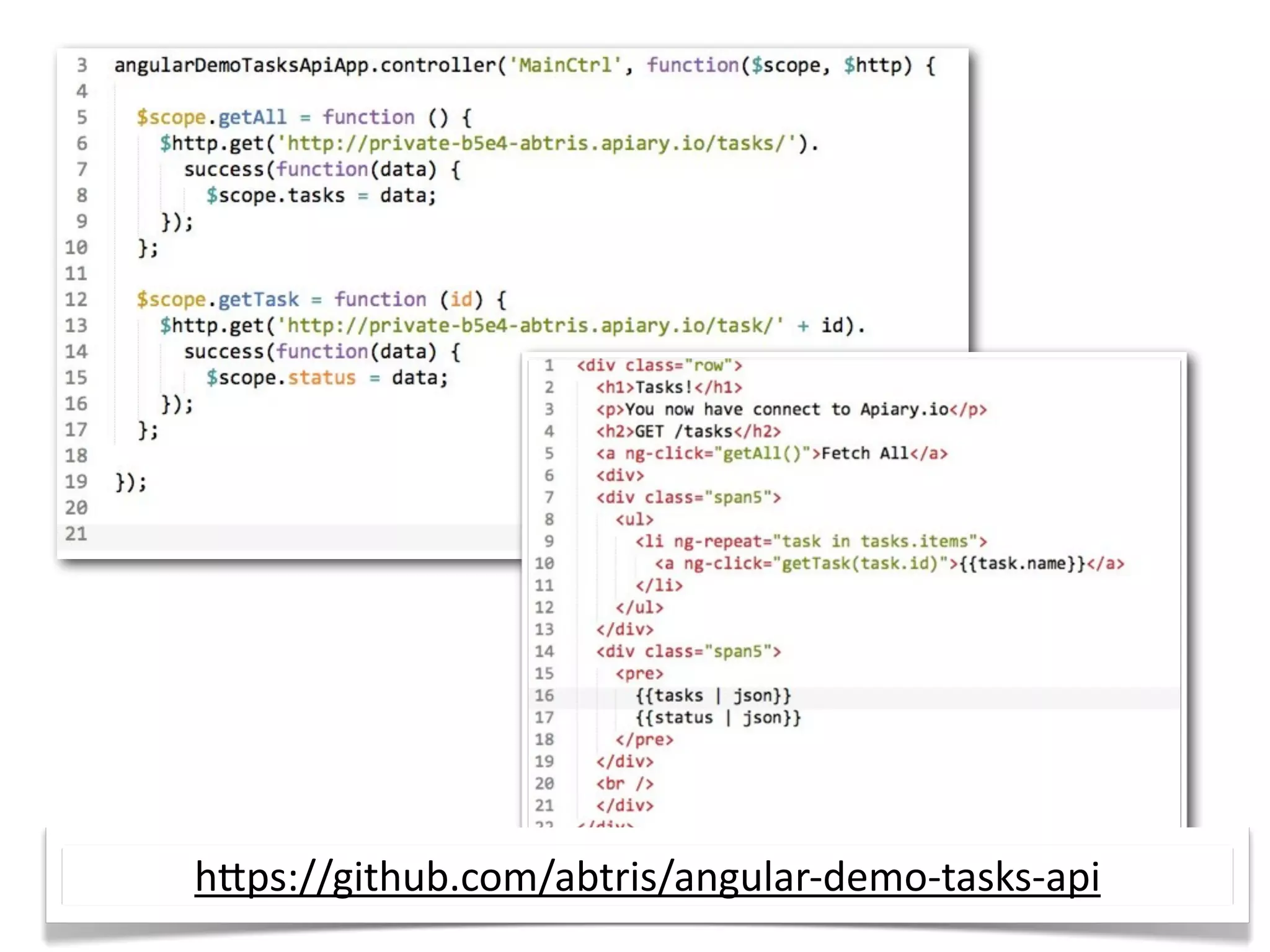Click the '+ id).' concatenation on JS line 13
This screenshot has width=1270, height=952.
pyautogui.click(x=832, y=325)
